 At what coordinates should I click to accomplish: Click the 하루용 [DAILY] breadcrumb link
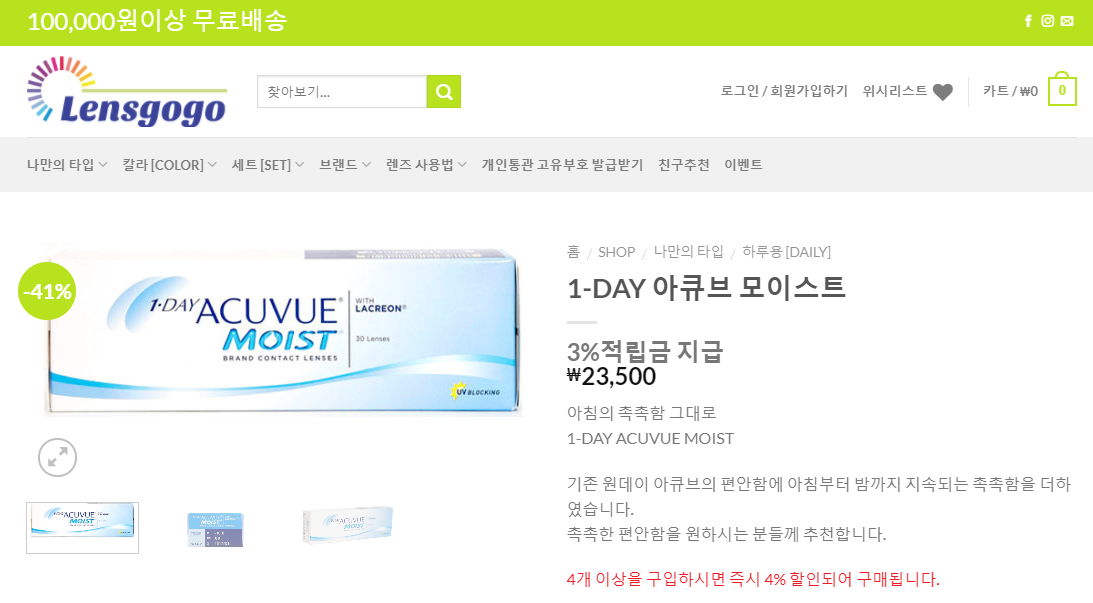(x=786, y=252)
